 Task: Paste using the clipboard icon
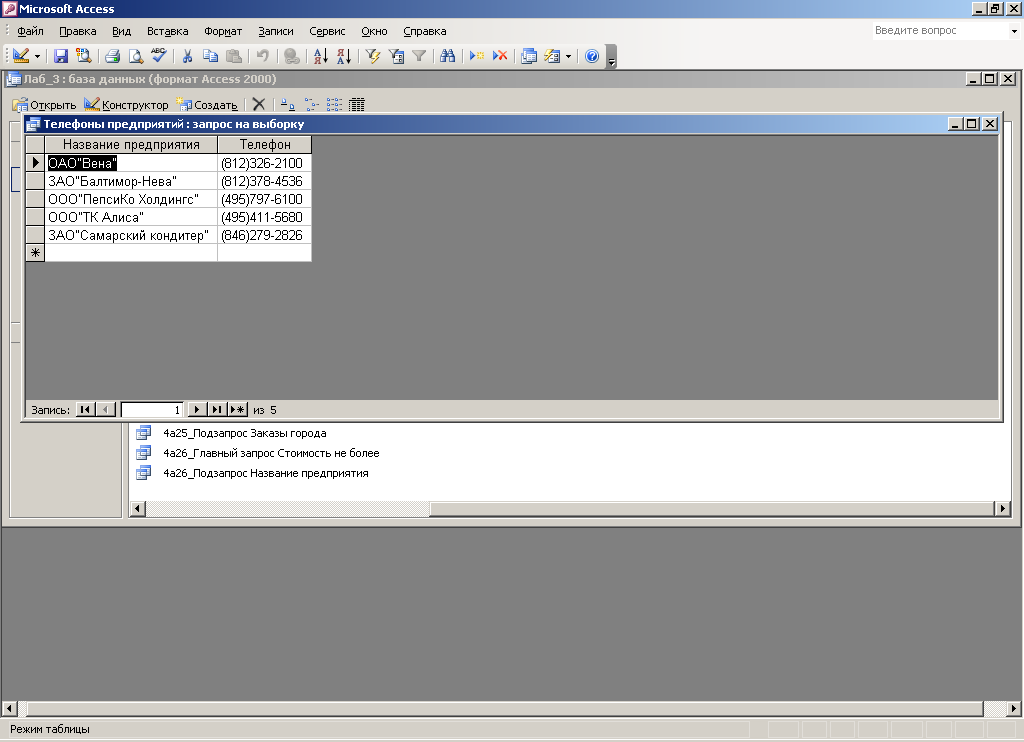pos(233,56)
